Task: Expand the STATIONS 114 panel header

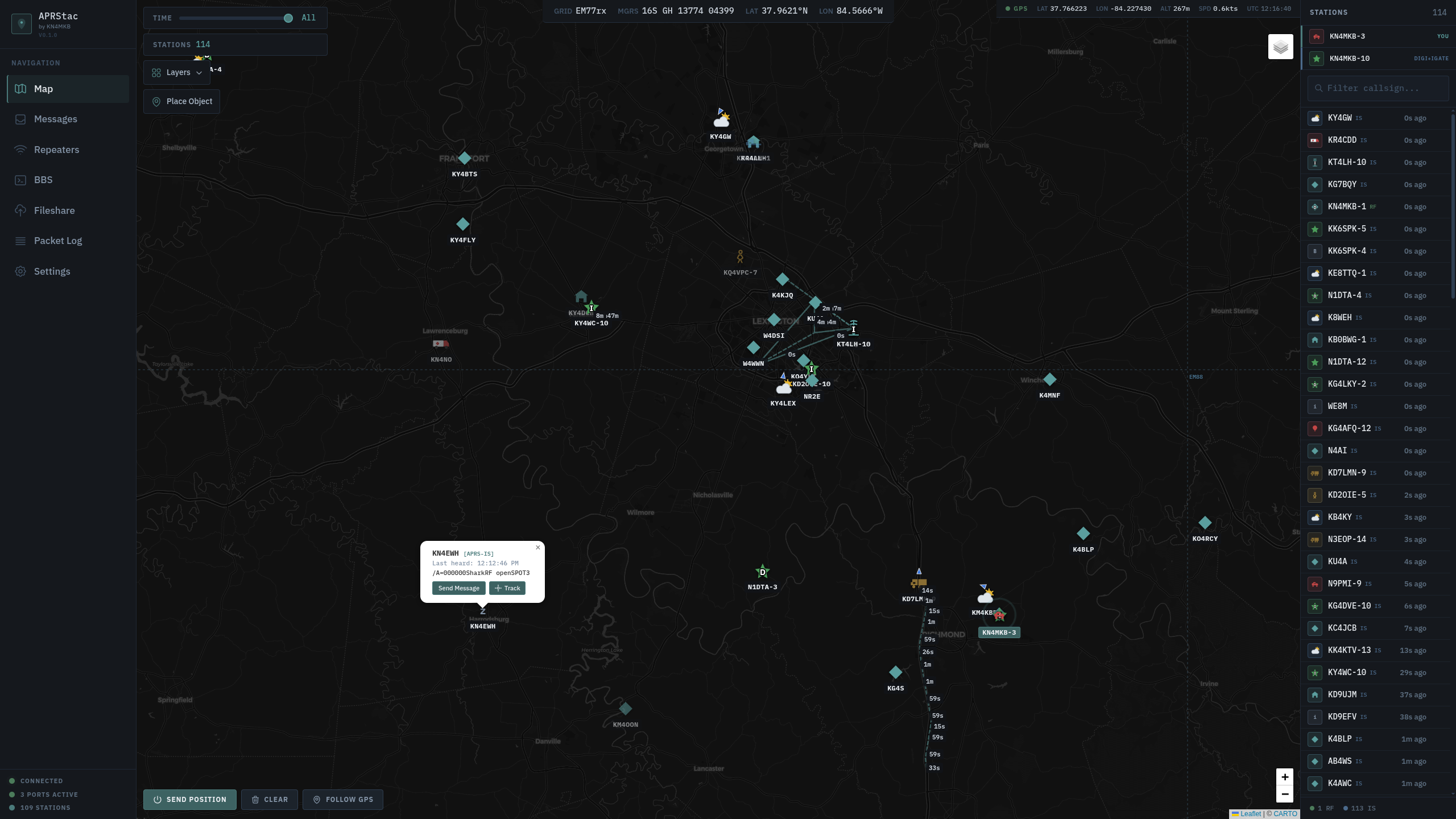Action: 235,44
